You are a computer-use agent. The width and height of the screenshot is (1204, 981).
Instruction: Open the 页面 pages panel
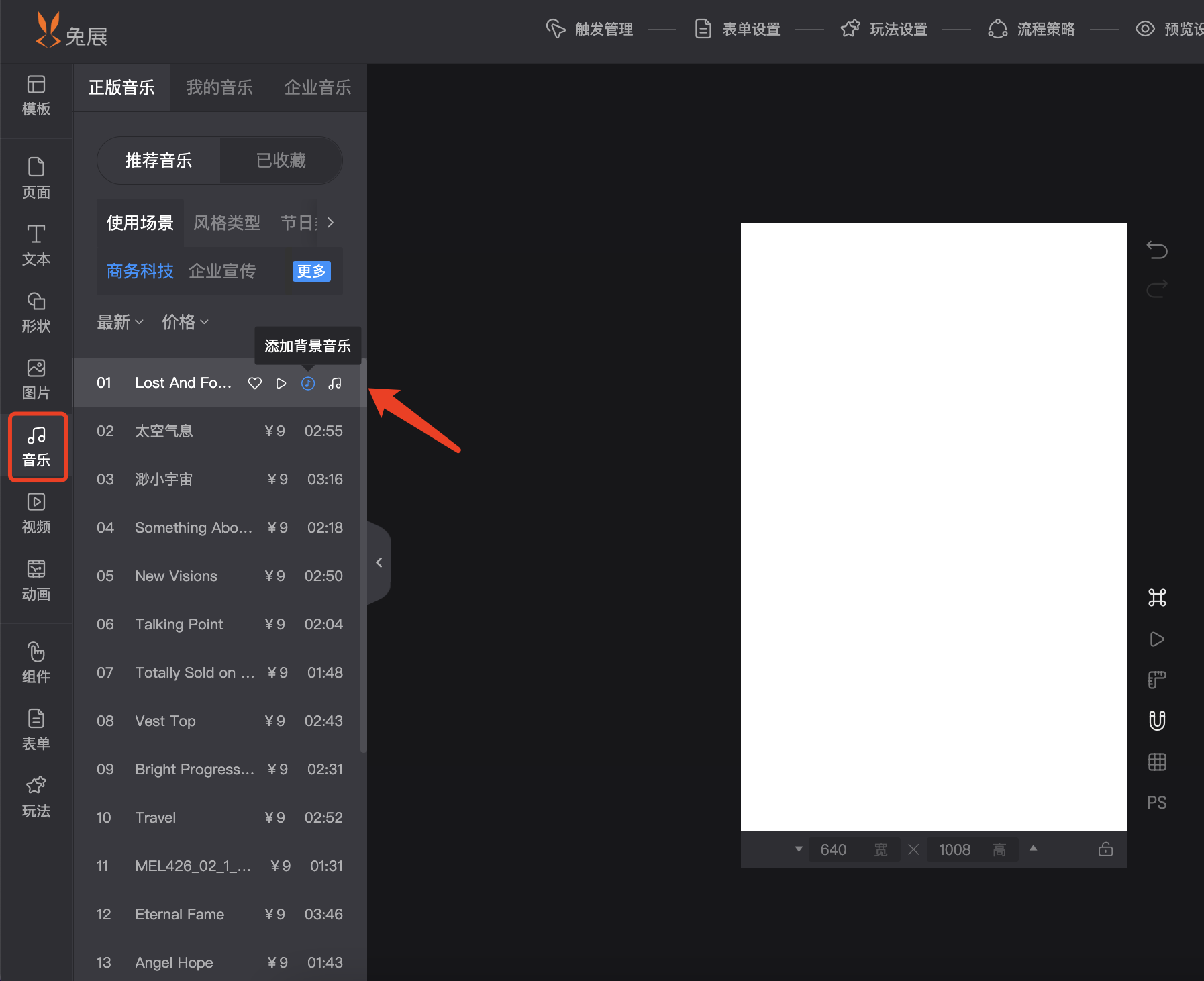(x=36, y=178)
